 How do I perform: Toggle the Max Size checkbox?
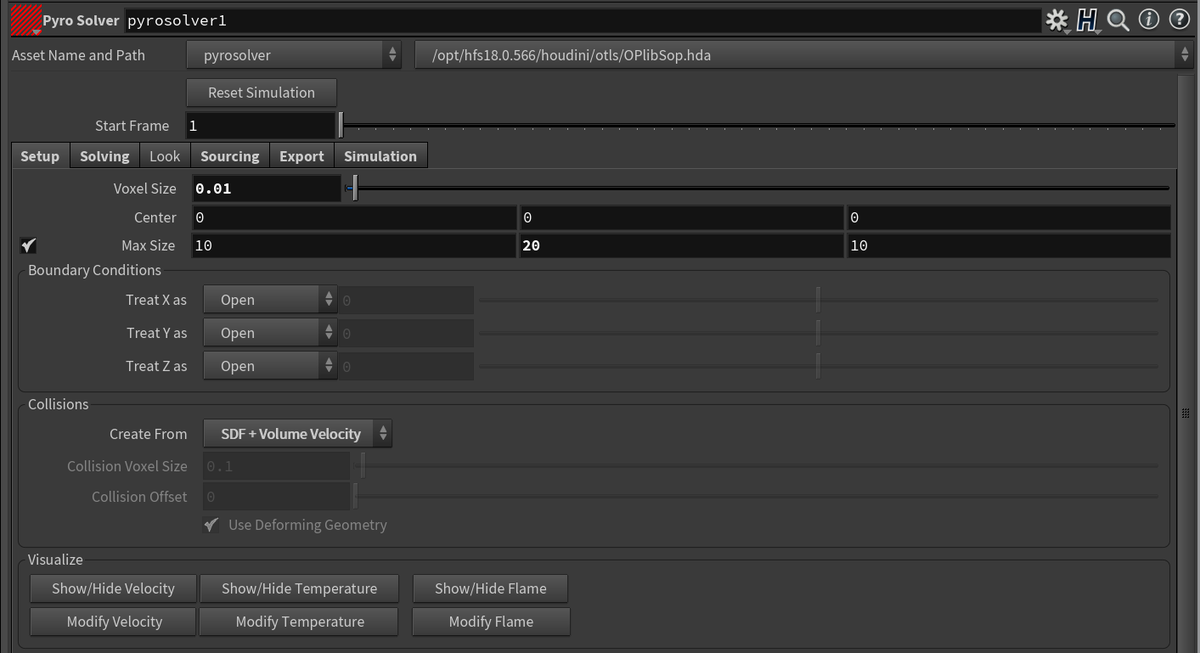pos(28,246)
